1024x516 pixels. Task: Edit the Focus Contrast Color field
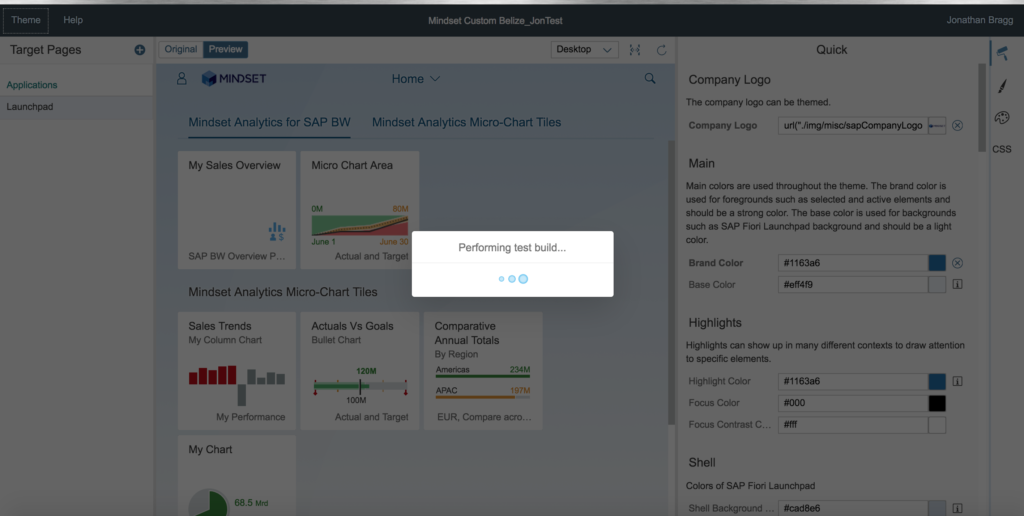tap(853, 425)
